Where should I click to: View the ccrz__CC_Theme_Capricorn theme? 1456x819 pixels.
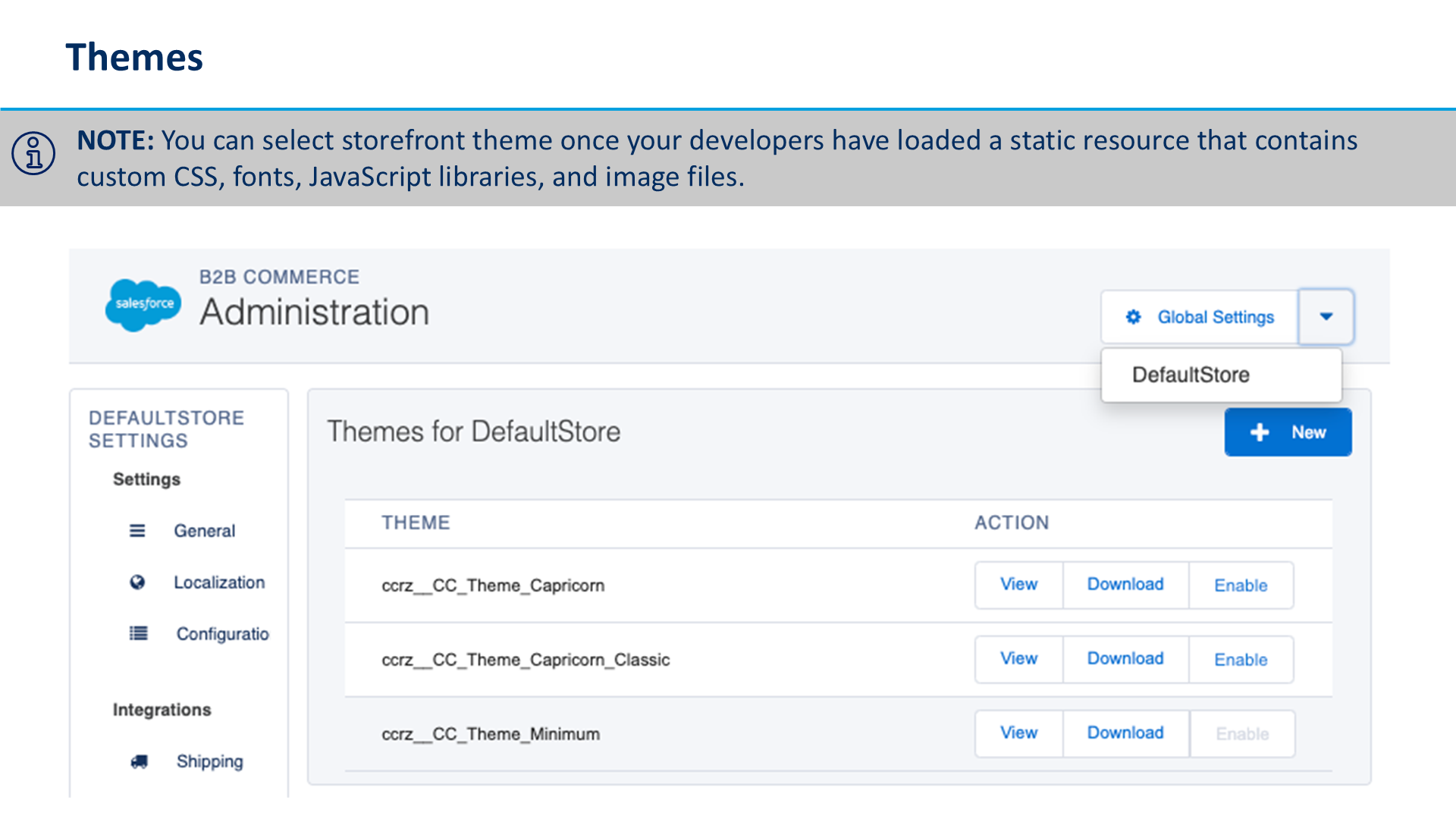click(1018, 585)
